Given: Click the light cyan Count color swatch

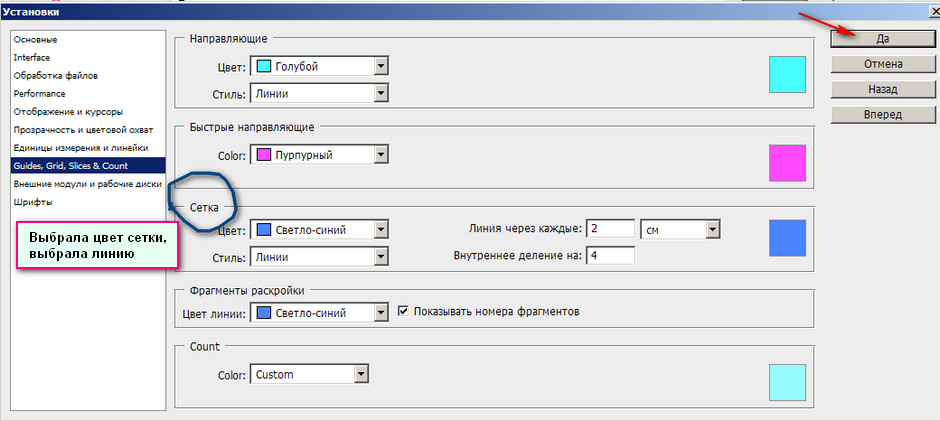Looking at the screenshot, I should pos(787,382).
